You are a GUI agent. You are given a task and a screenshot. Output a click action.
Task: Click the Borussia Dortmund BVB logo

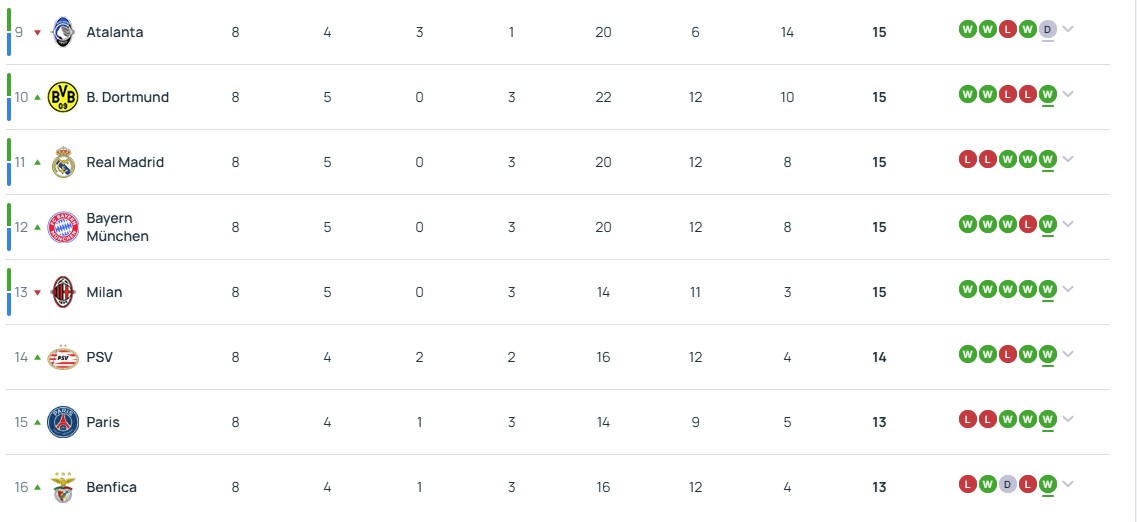click(63, 97)
